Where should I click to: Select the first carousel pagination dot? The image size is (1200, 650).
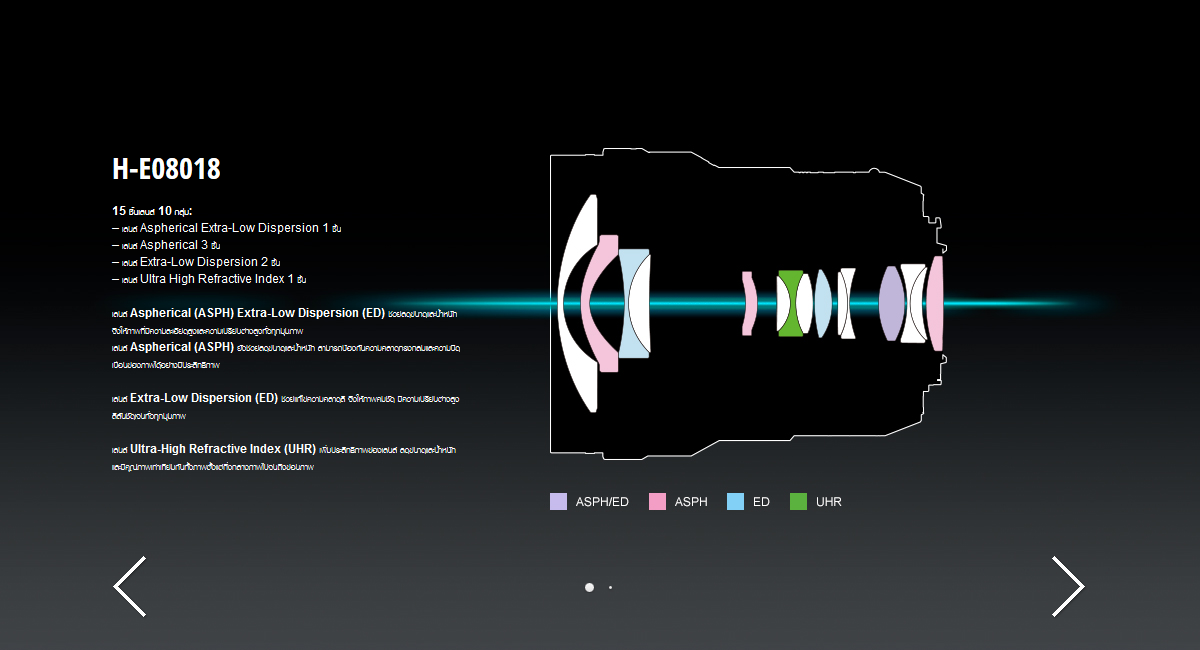589,587
